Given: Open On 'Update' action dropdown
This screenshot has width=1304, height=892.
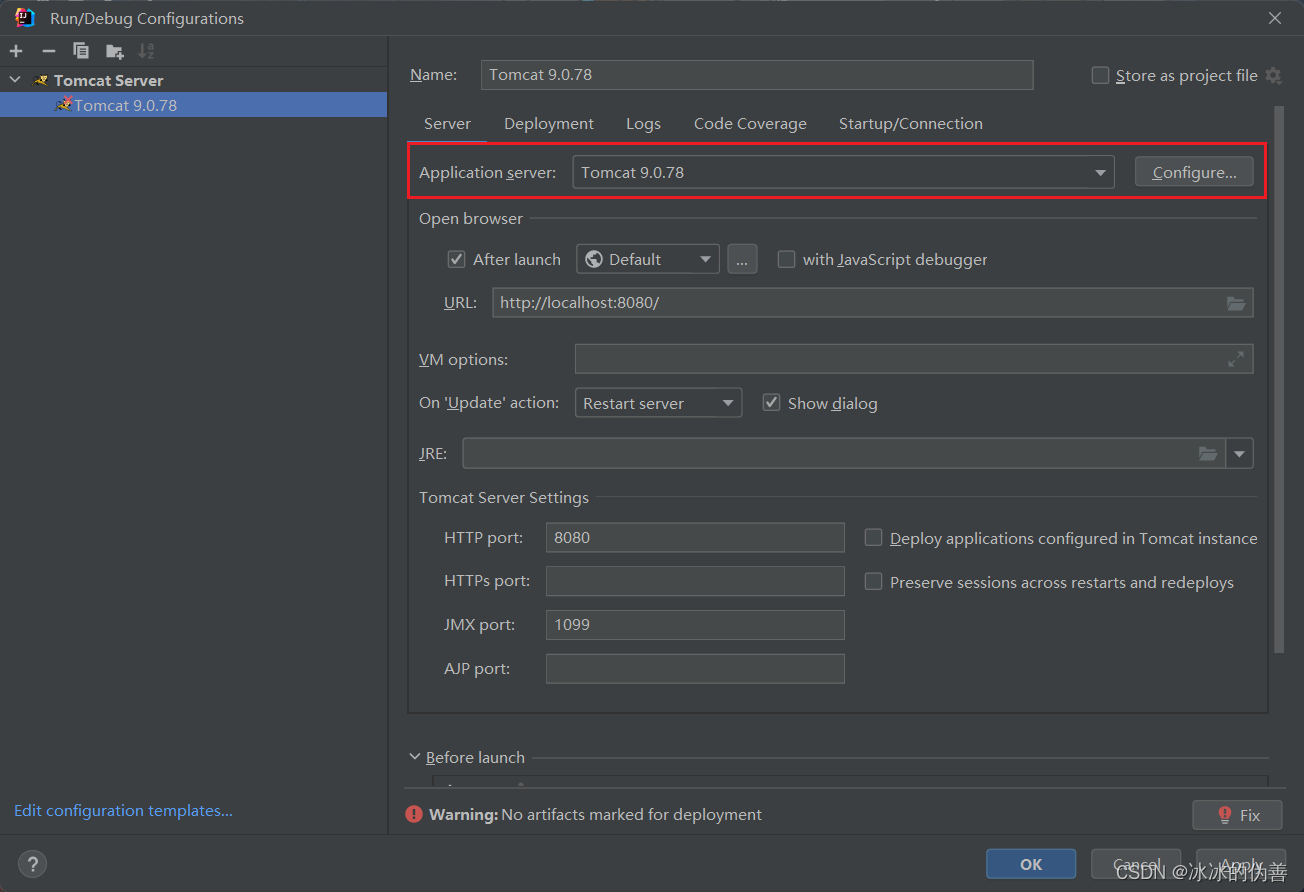Looking at the screenshot, I should (x=659, y=403).
